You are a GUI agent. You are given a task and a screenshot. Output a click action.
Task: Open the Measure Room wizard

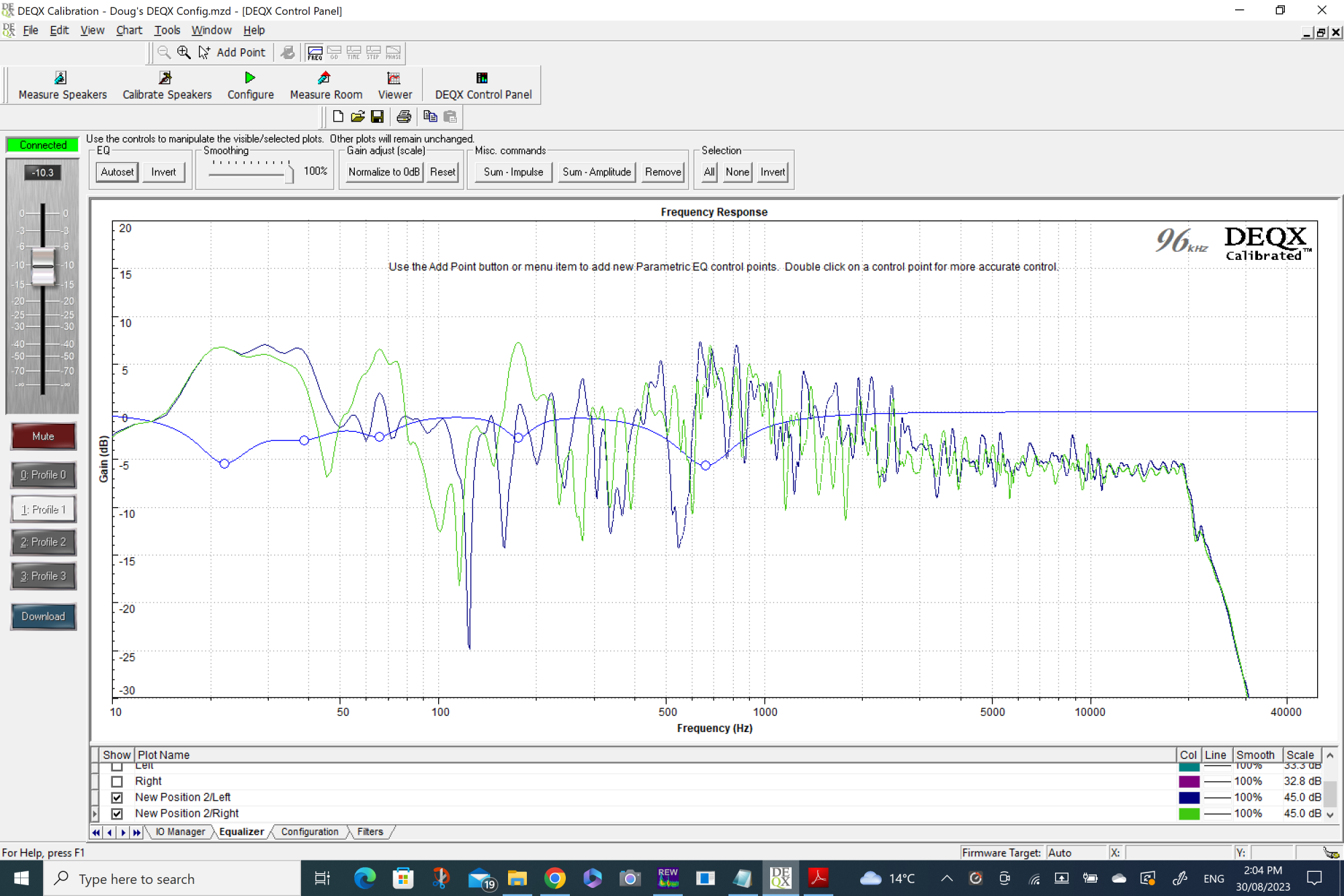pos(326,85)
